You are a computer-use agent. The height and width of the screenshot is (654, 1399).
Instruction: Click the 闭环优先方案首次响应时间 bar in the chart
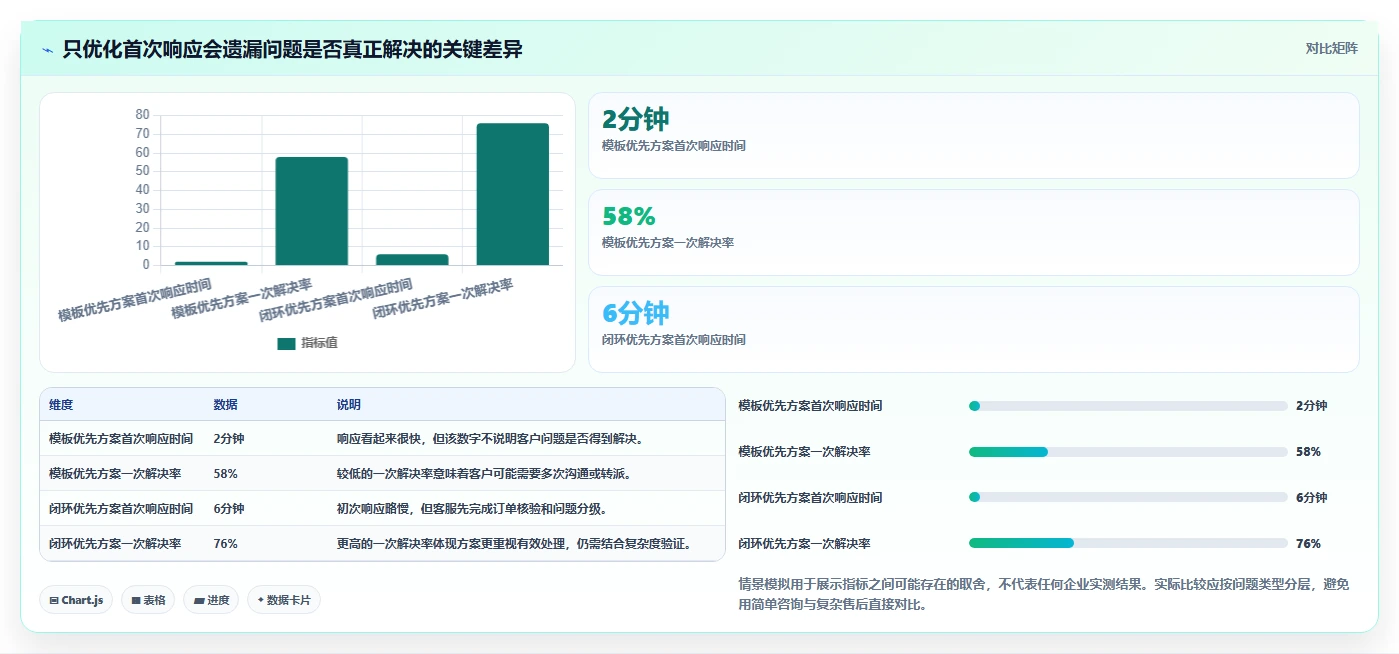click(412, 260)
